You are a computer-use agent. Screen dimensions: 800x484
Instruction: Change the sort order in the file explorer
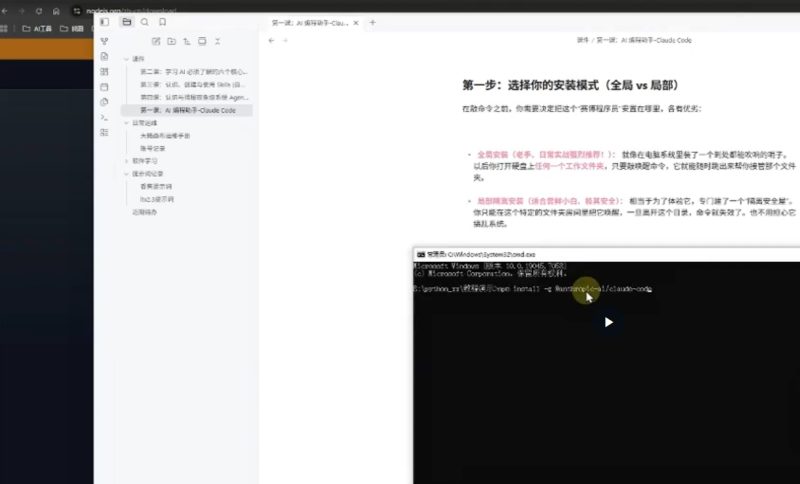(187, 41)
